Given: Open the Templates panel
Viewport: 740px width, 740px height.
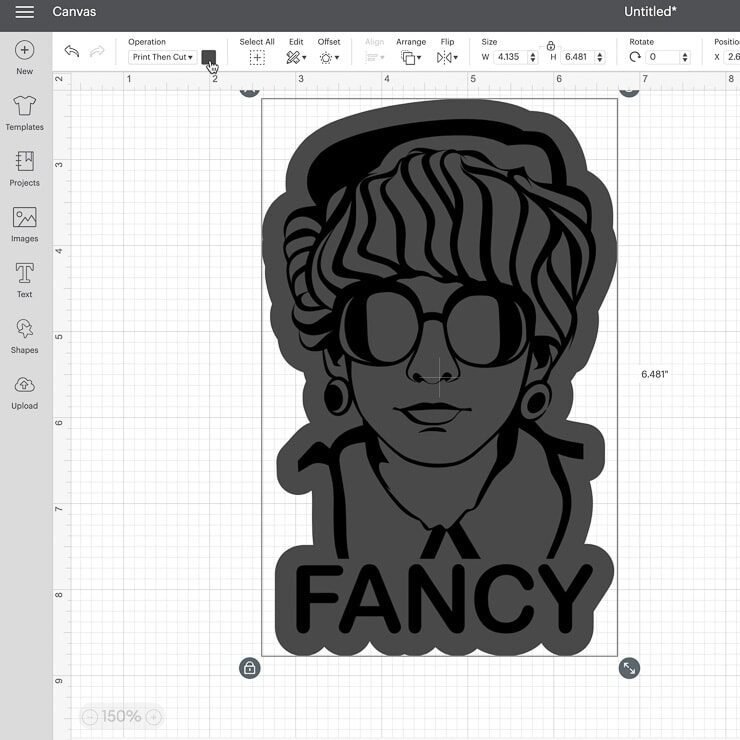Looking at the screenshot, I should pyautogui.click(x=25, y=107).
